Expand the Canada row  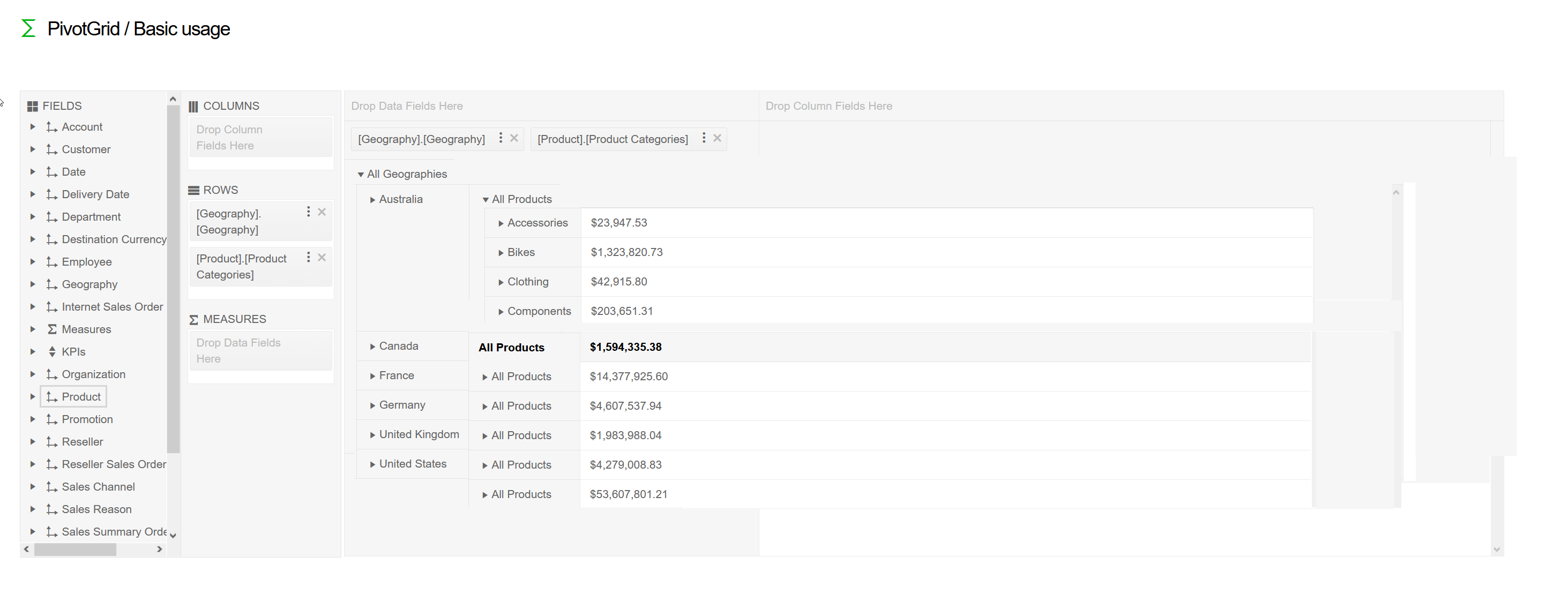pyautogui.click(x=372, y=347)
